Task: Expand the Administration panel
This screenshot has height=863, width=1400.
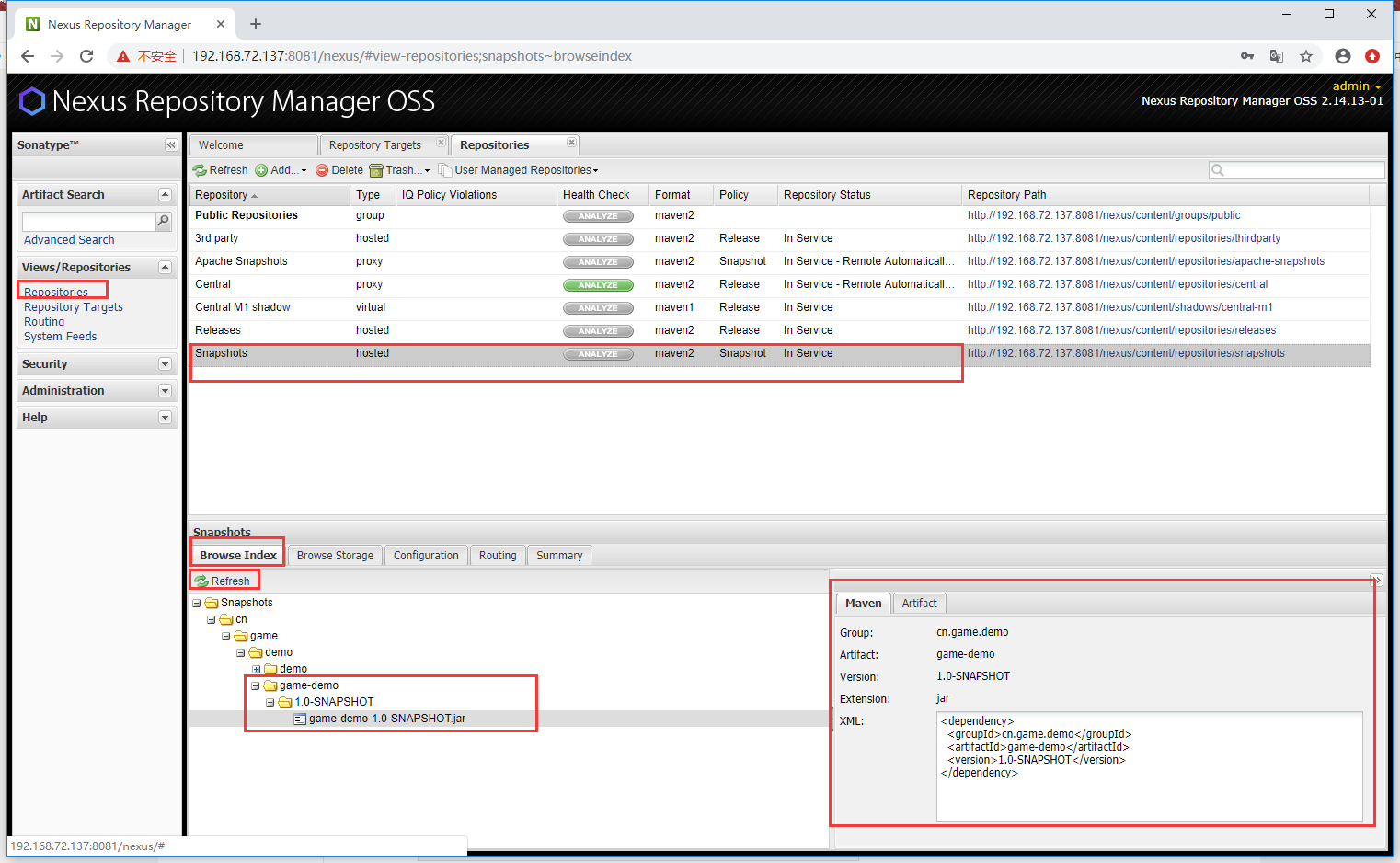Action: pos(165,391)
